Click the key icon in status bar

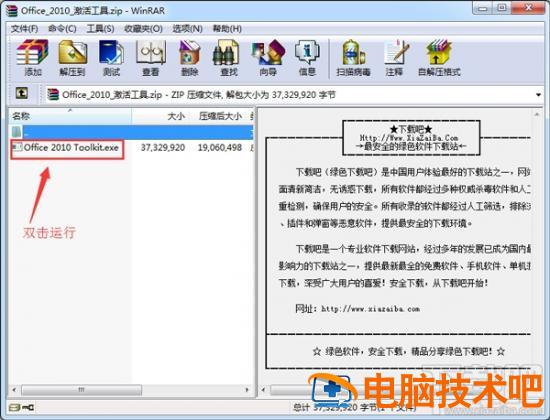coord(28,407)
